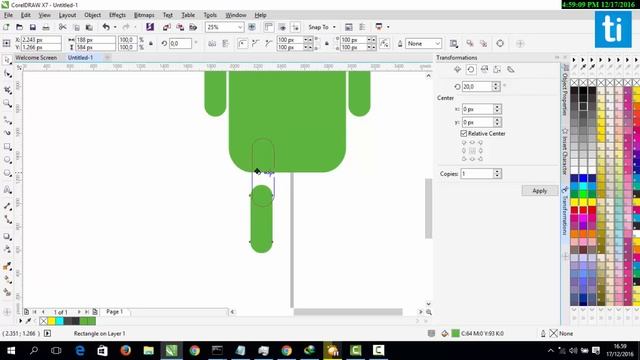Switch to Skew mode in Transformations
The width and height of the screenshot is (640, 360).
click(511, 69)
